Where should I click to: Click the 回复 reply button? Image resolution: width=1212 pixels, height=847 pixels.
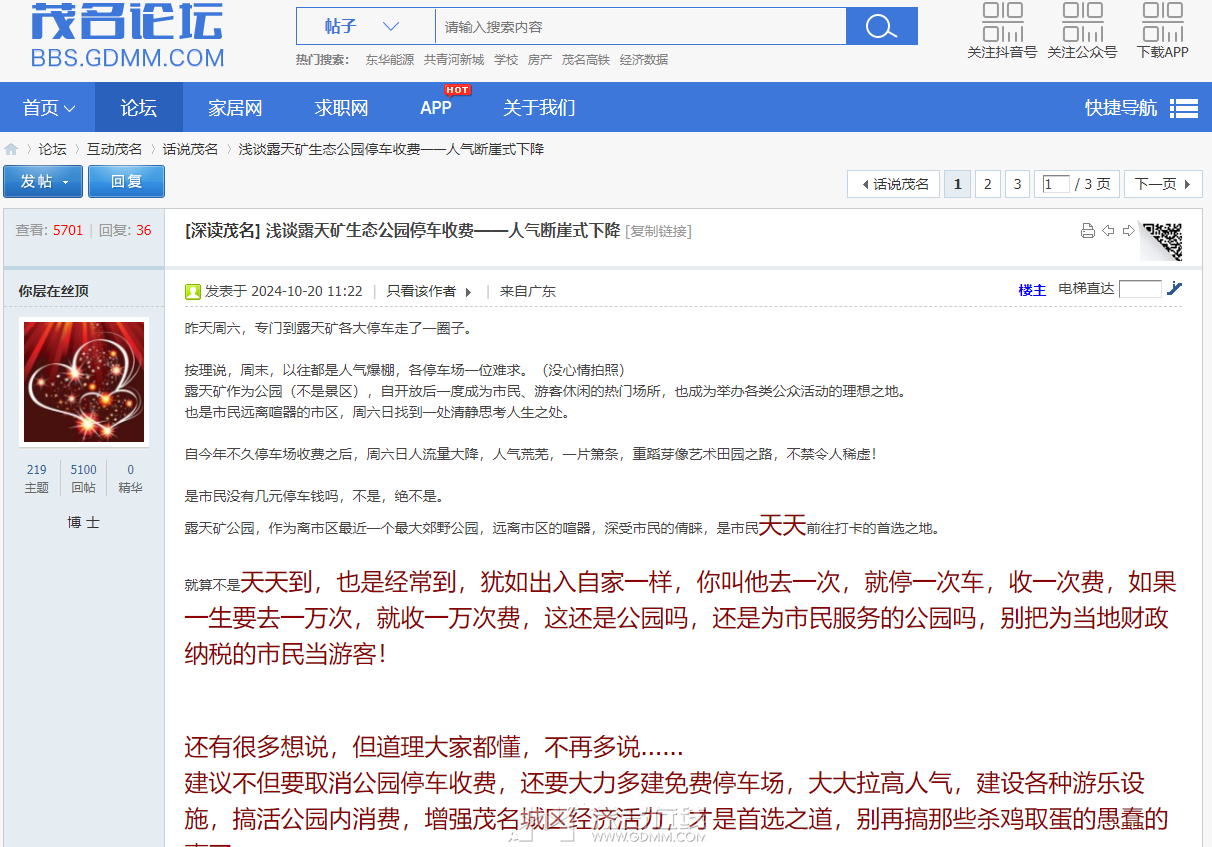tap(126, 182)
